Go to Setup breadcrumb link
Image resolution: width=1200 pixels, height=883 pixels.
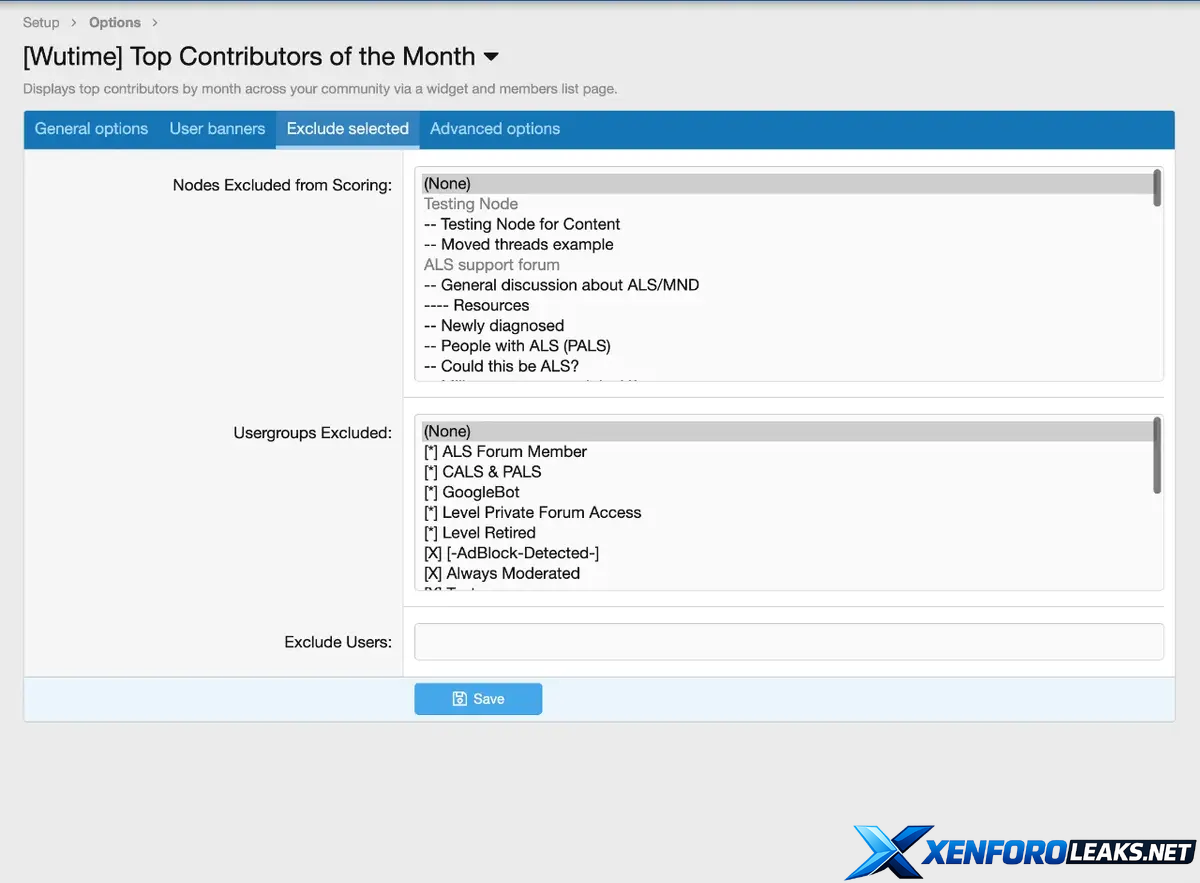(41, 22)
